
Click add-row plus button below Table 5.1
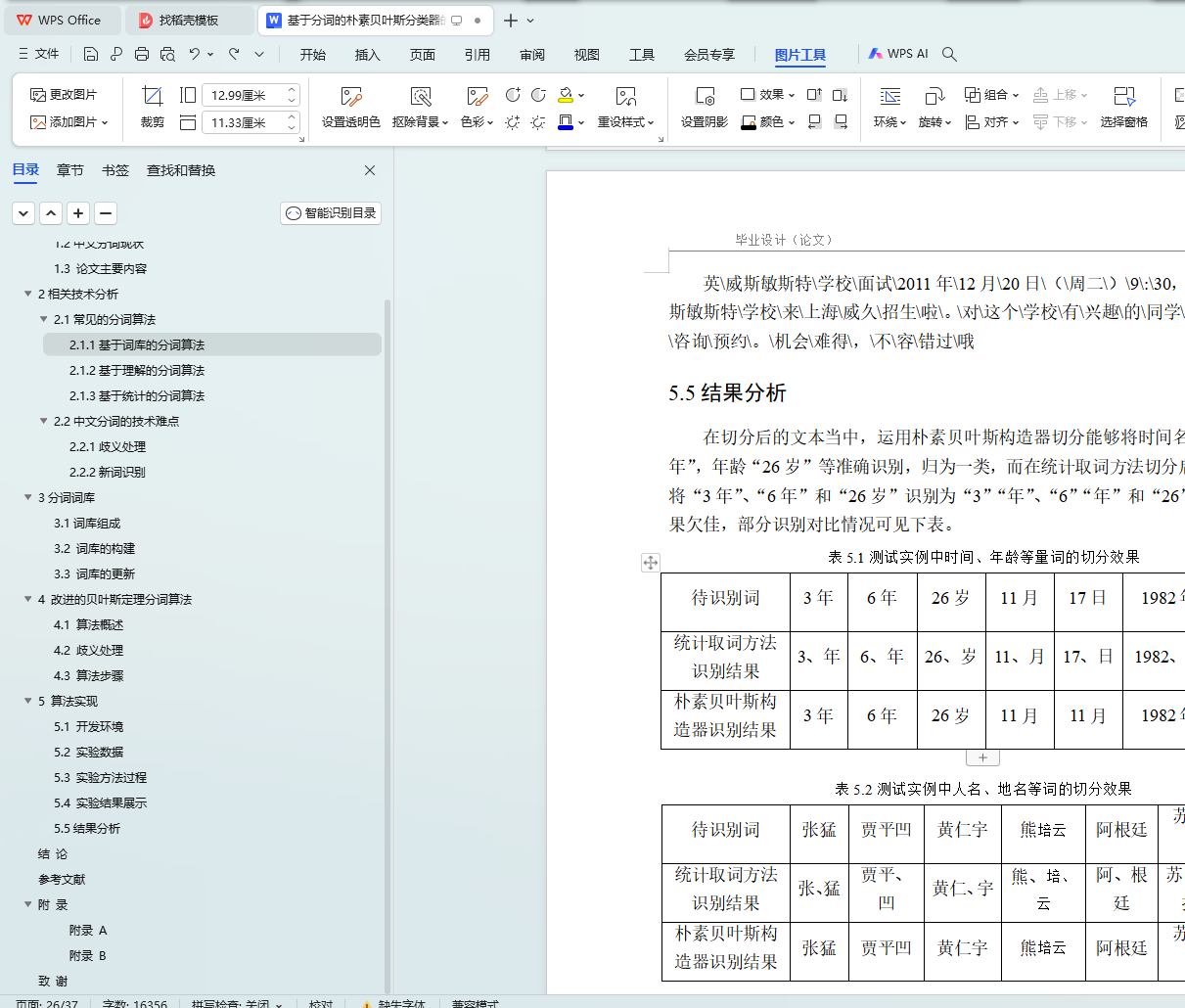[982, 757]
